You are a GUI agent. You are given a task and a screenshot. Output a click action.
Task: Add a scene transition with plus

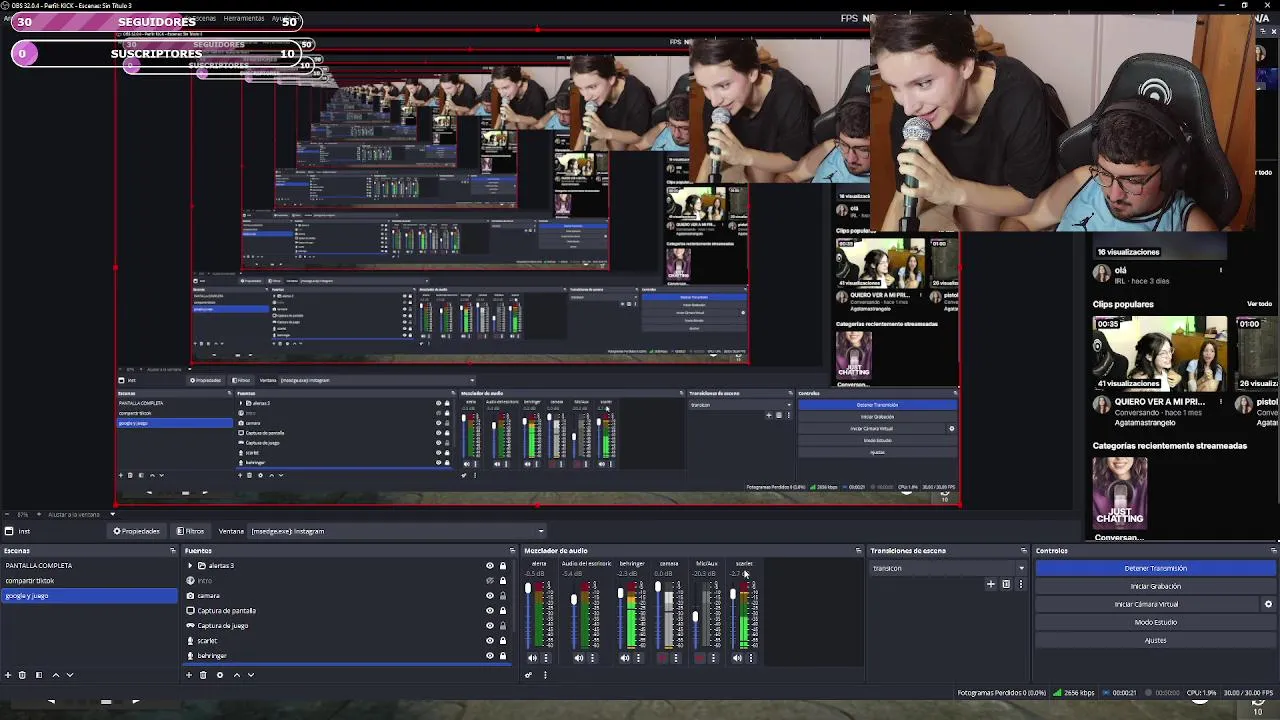[x=991, y=584]
